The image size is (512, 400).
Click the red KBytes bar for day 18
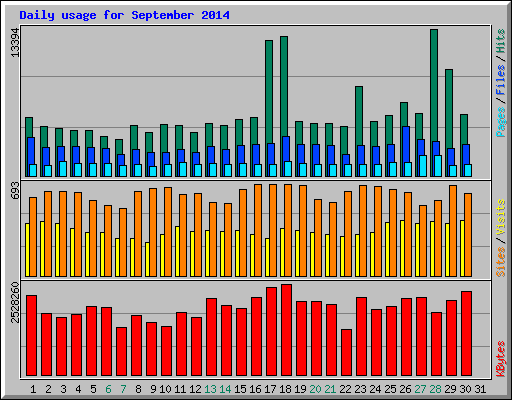click(x=286, y=330)
